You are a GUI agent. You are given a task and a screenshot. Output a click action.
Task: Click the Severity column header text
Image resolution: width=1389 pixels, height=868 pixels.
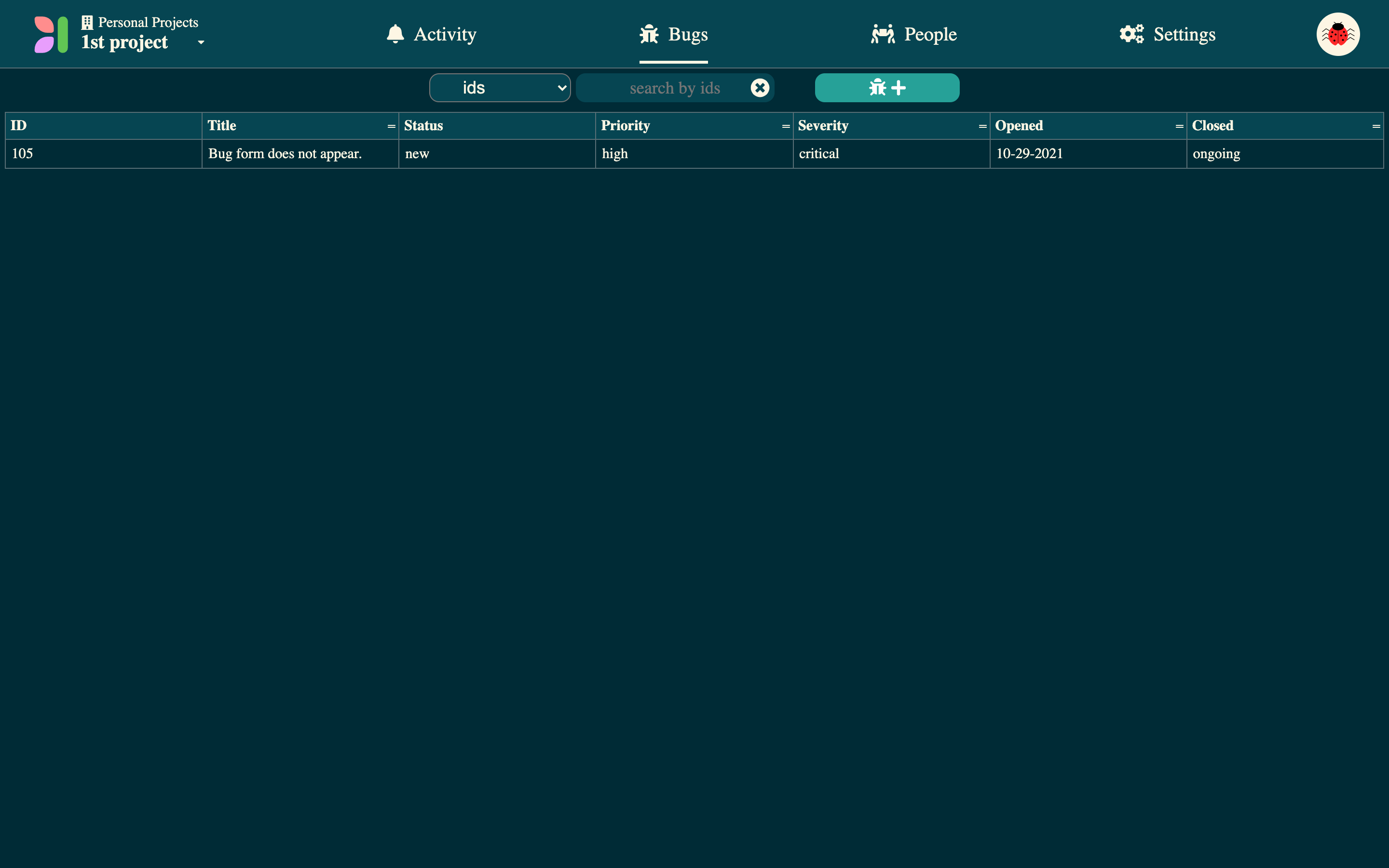click(x=823, y=126)
